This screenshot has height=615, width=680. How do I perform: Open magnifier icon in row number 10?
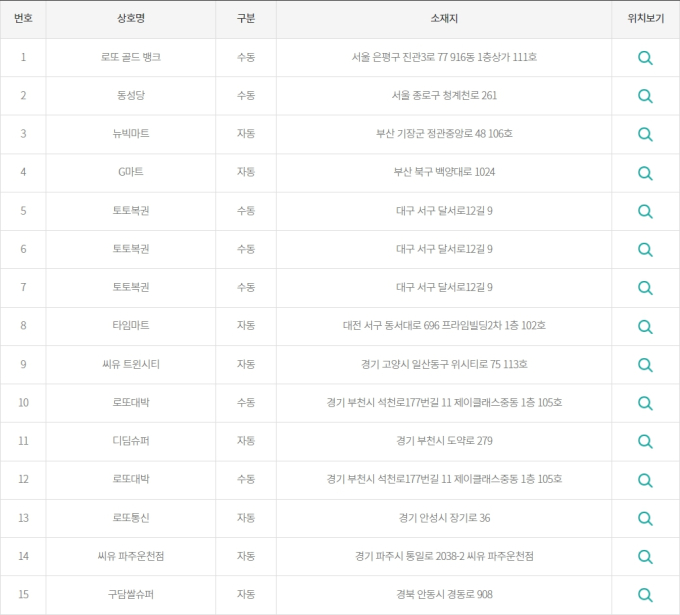(x=645, y=403)
